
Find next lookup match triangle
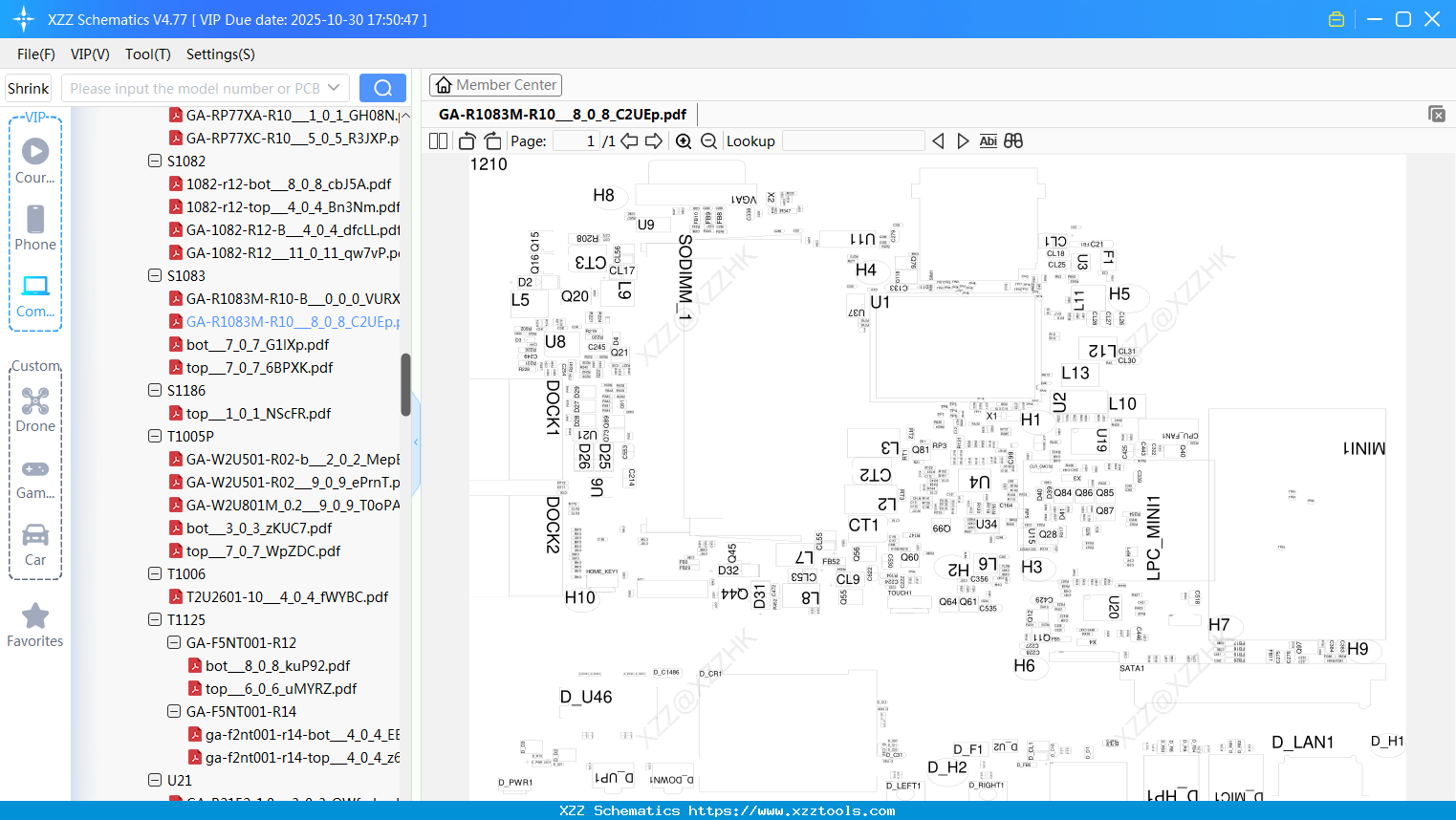[963, 141]
